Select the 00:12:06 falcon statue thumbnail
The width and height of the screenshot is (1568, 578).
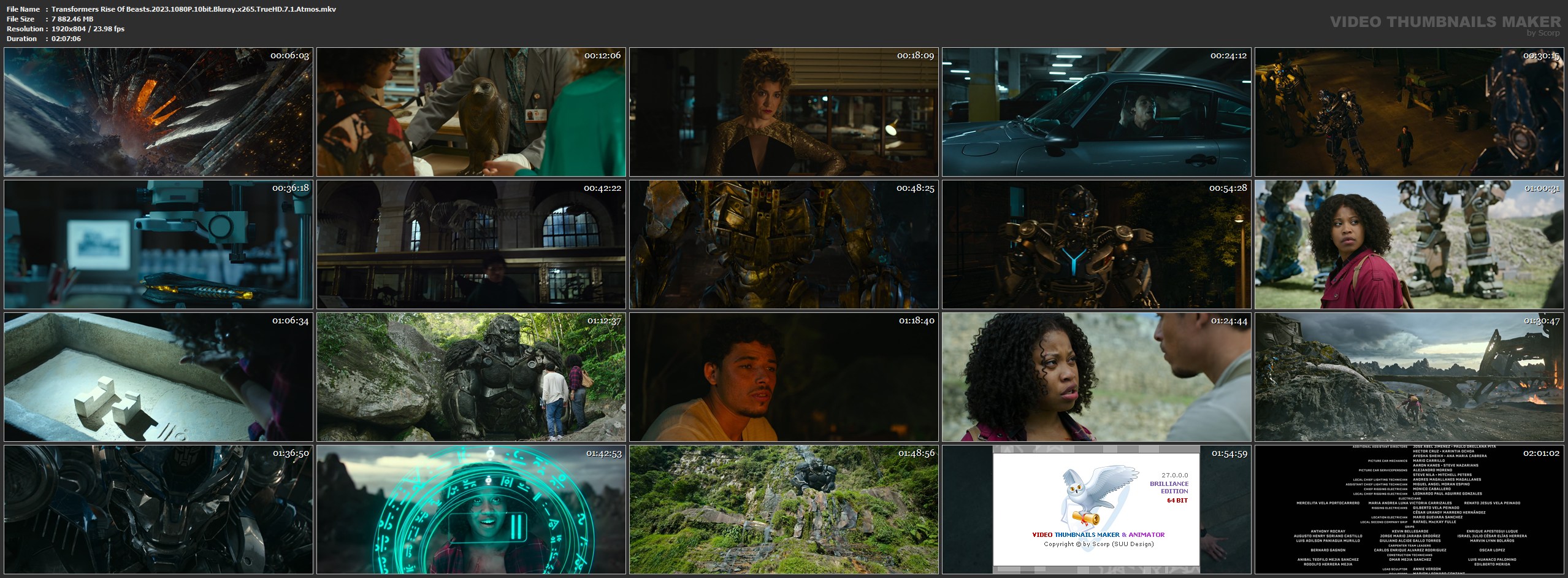471,112
